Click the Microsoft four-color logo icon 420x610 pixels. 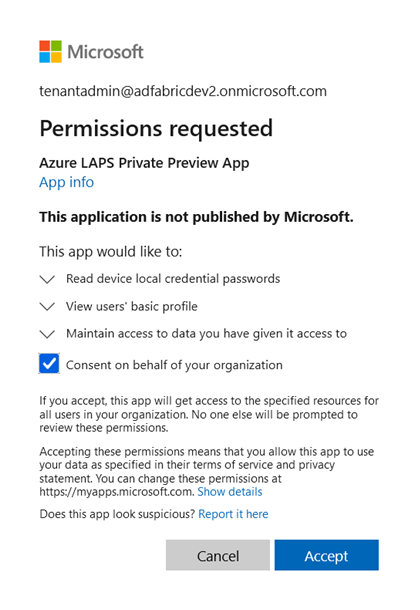(x=51, y=51)
